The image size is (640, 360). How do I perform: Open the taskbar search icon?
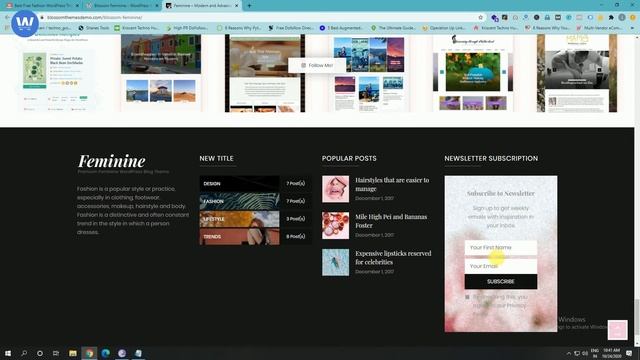pyautogui.click(x=24, y=353)
